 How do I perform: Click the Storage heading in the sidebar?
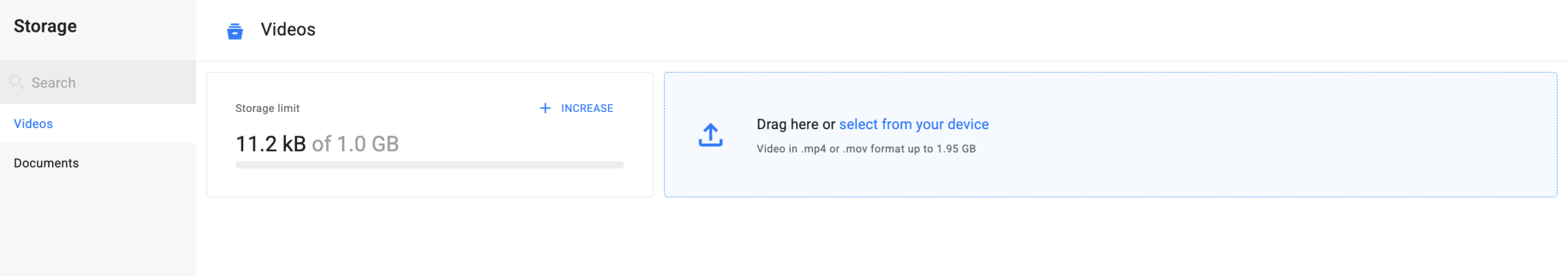[45, 26]
